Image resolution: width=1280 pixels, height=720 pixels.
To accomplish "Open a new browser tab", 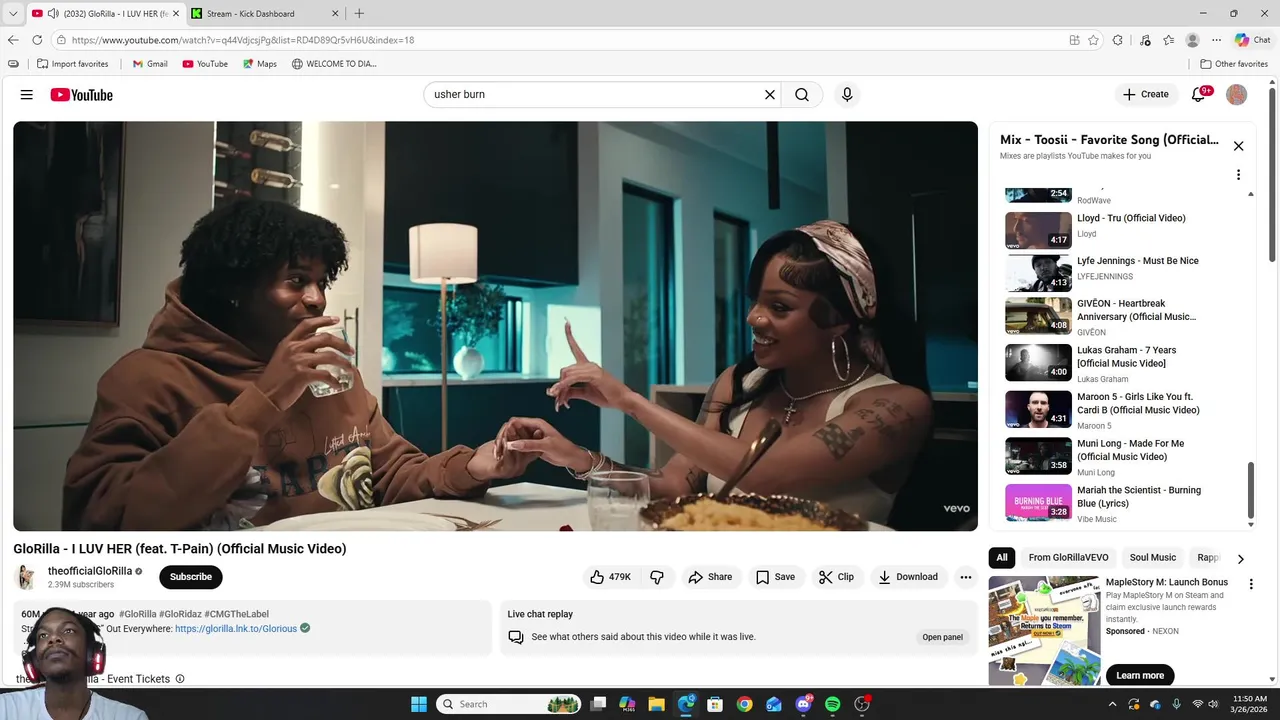I will pyautogui.click(x=359, y=13).
